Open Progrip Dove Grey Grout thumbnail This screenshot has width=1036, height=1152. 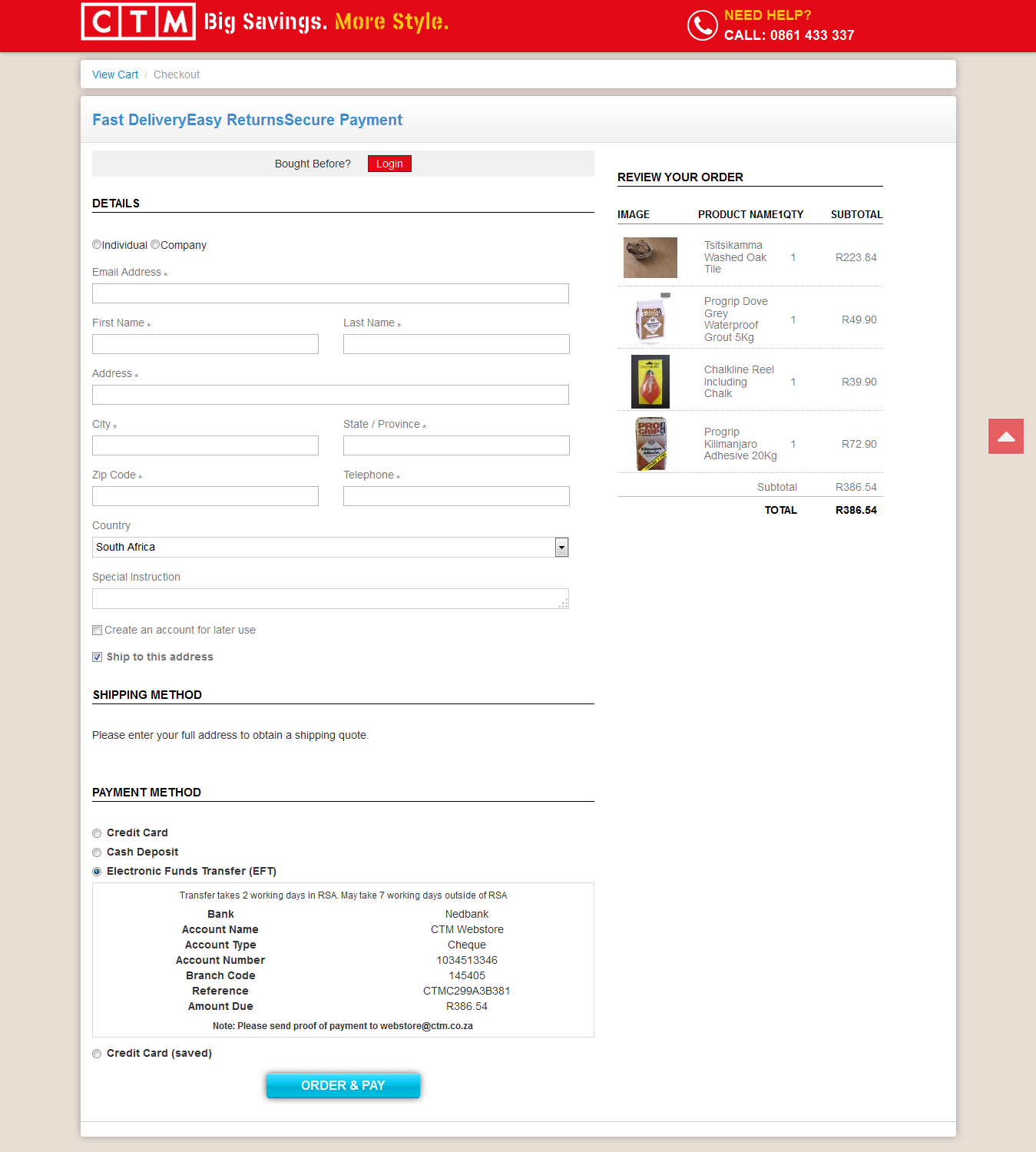650,319
